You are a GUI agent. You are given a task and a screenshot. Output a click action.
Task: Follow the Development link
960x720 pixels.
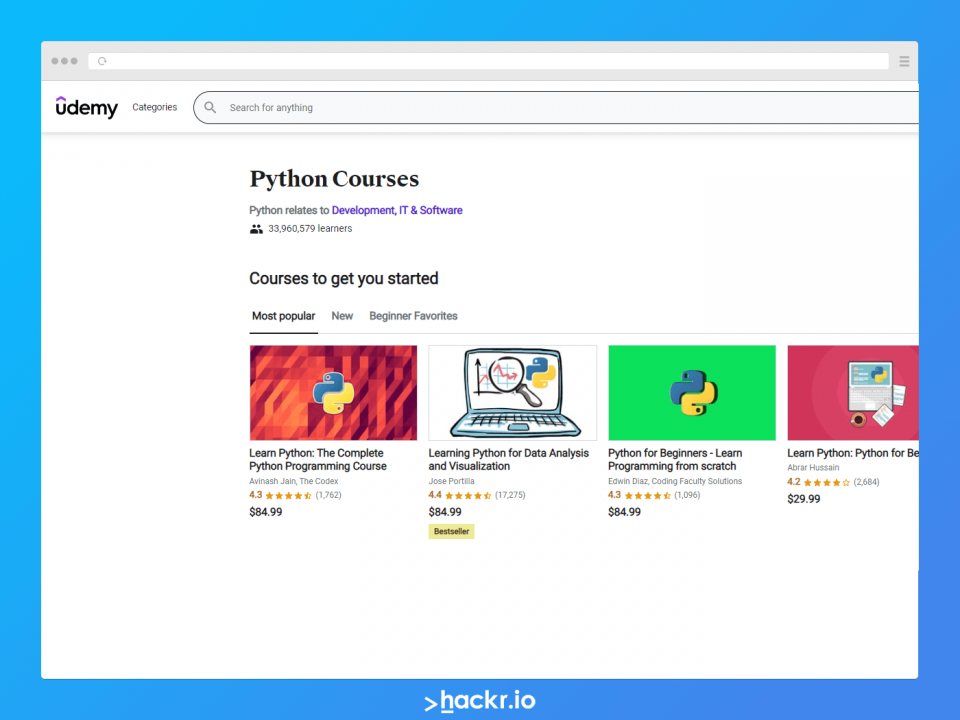(363, 210)
